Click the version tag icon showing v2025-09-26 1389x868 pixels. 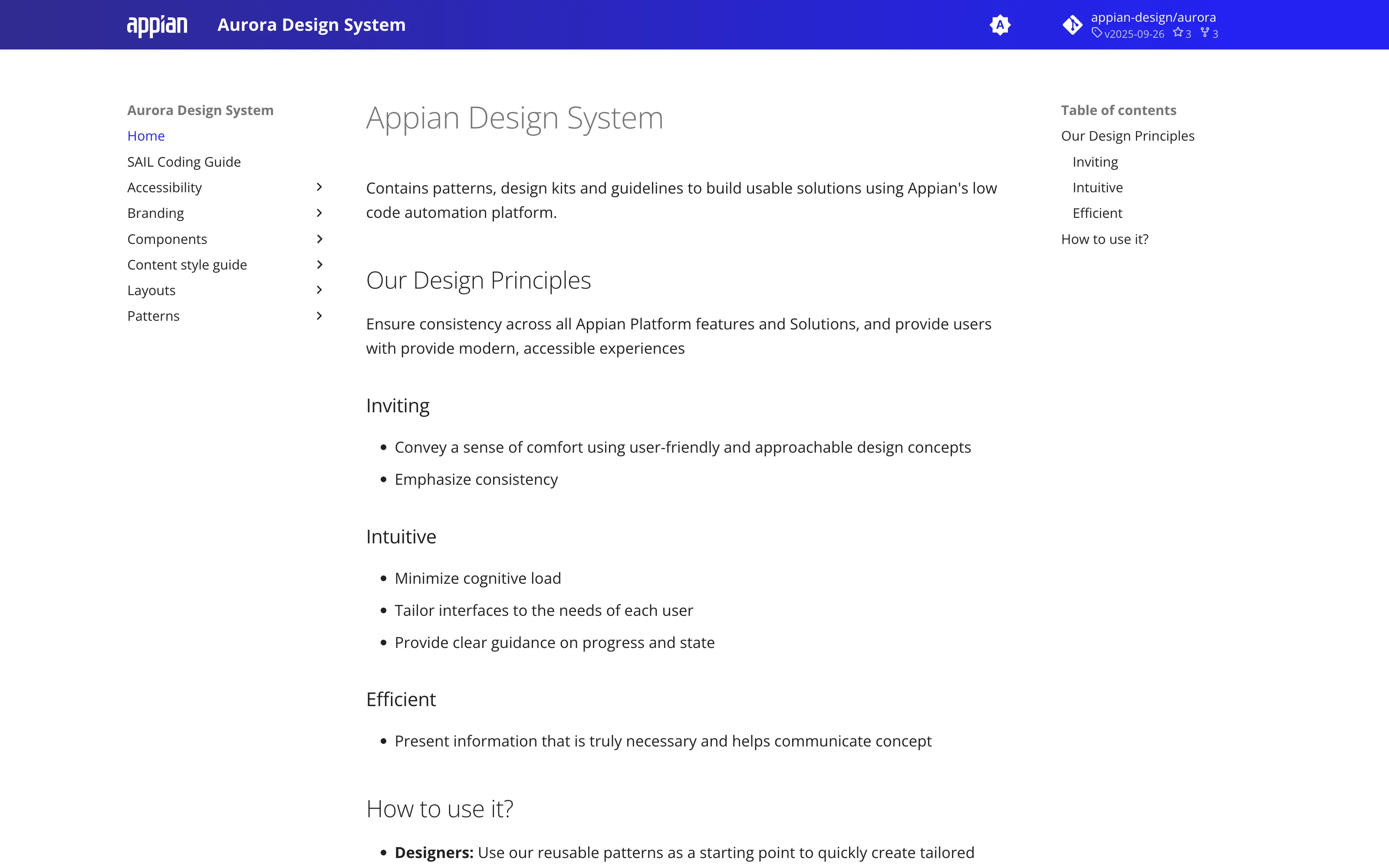[1098, 33]
